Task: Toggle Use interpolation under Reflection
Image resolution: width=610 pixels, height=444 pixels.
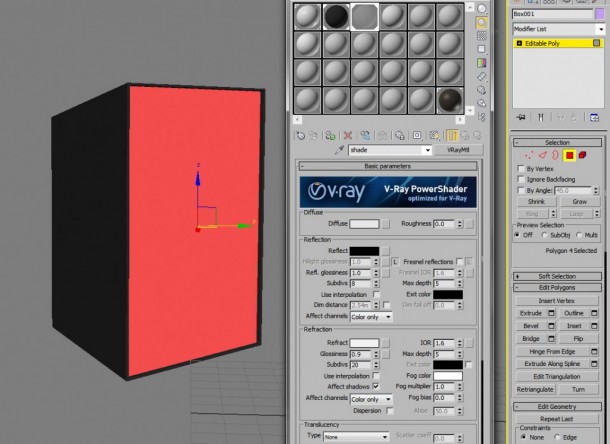Action: pyautogui.click(x=376, y=294)
